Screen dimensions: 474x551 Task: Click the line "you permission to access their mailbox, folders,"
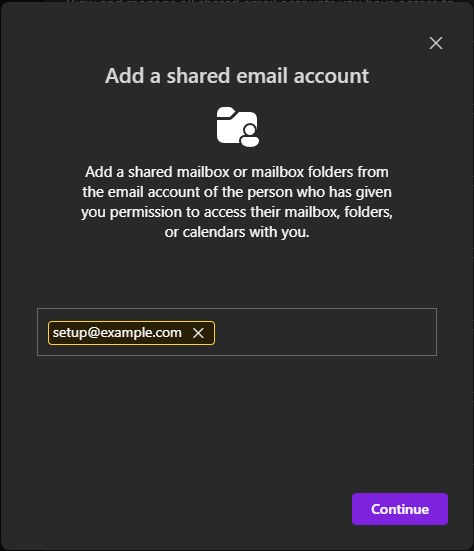click(237, 212)
